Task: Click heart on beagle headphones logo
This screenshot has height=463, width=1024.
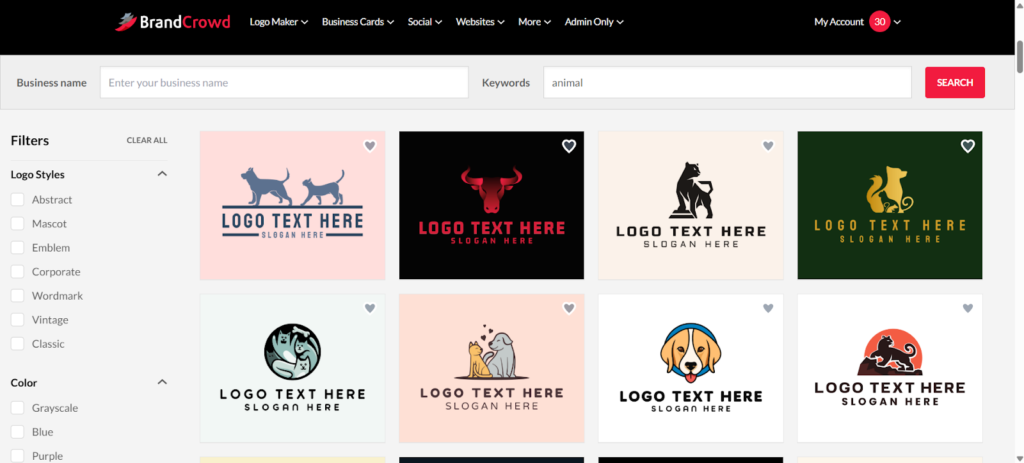Action: [768, 308]
